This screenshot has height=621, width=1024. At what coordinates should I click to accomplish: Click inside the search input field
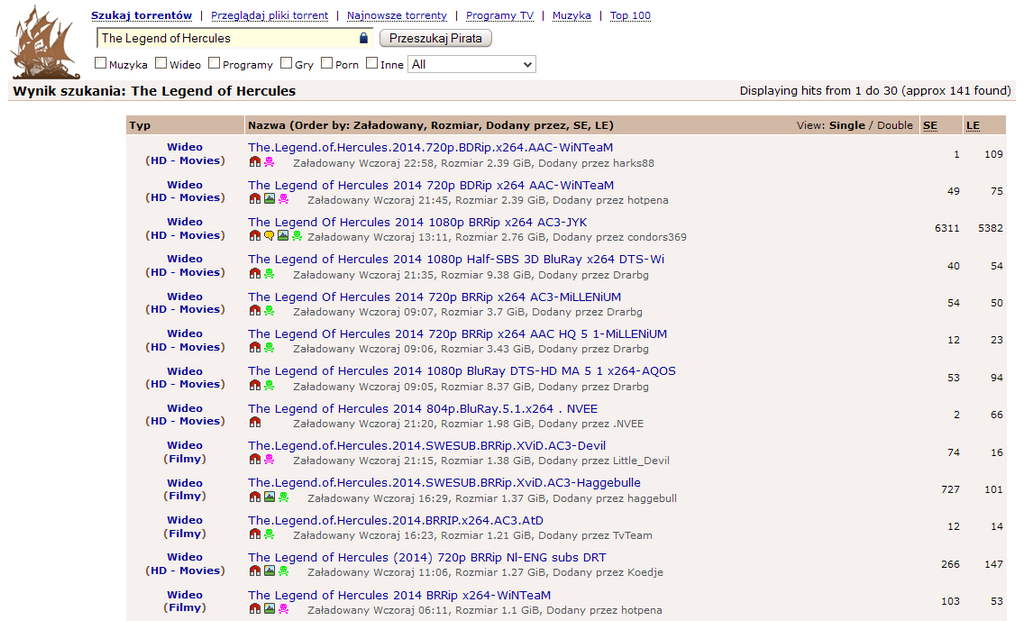(220, 37)
